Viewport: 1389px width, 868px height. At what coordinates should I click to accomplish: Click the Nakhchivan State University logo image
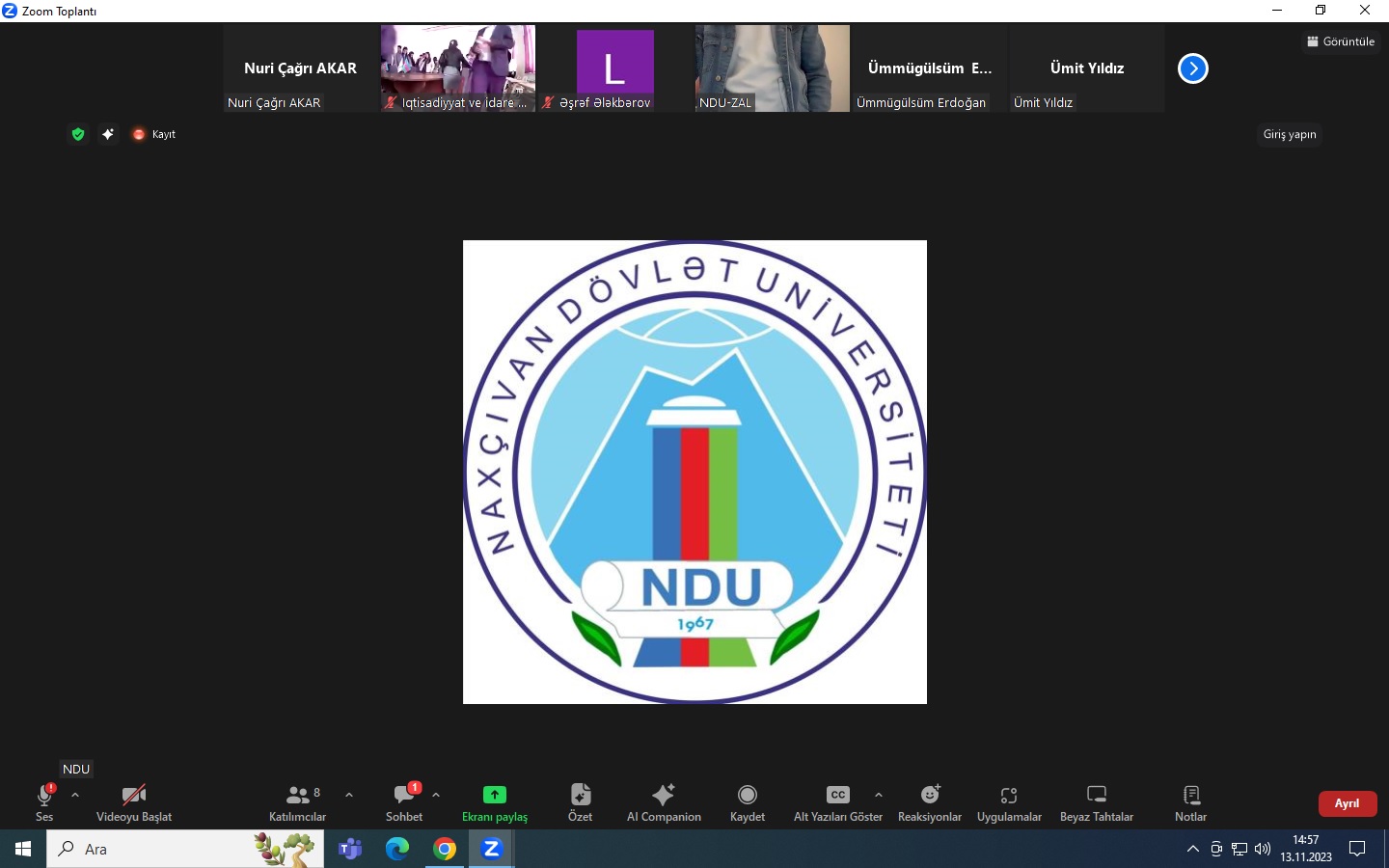coord(694,472)
